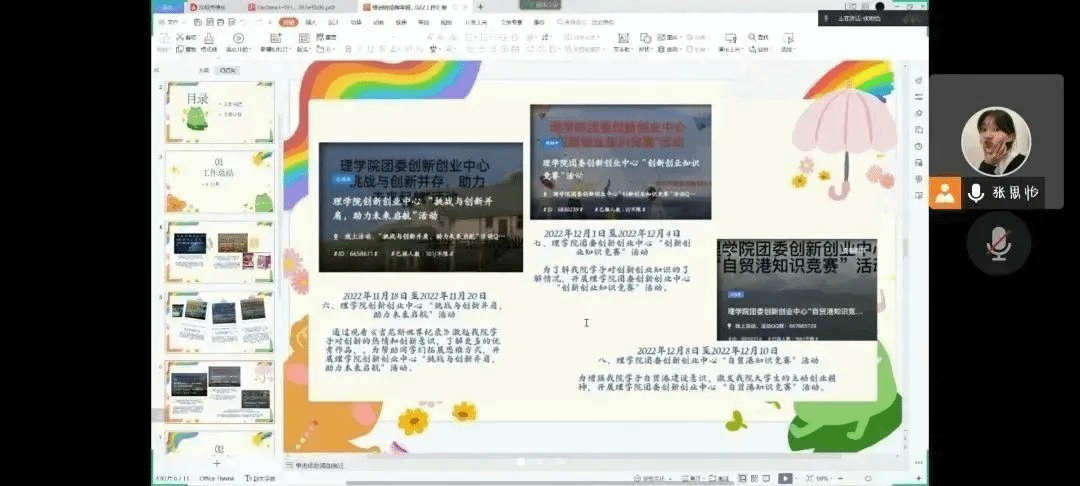
Task: Click the zoom slider in status bar
Action: click(855, 479)
